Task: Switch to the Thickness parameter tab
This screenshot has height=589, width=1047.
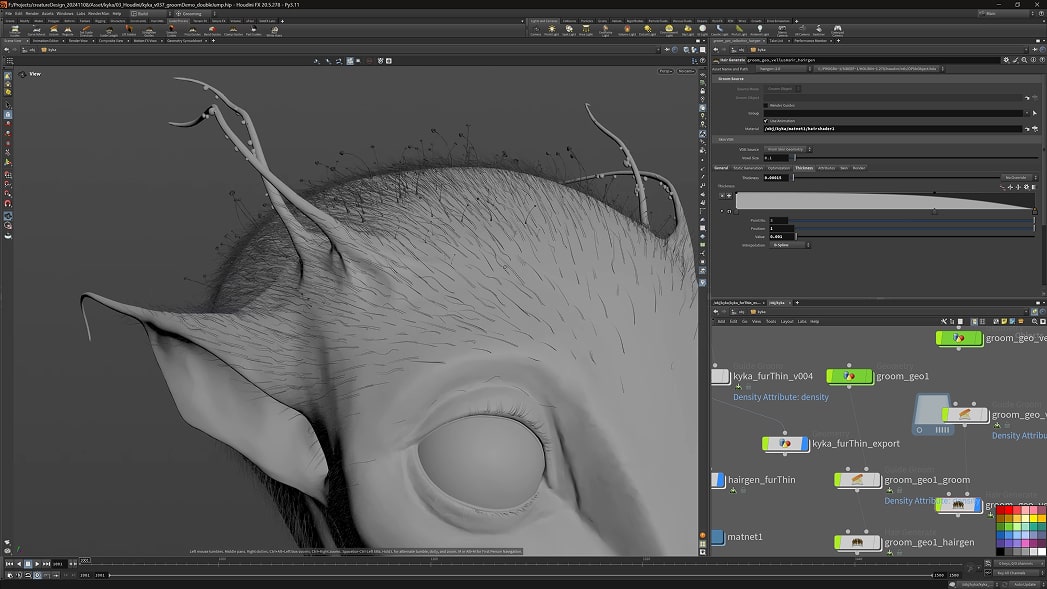Action: click(x=804, y=168)
